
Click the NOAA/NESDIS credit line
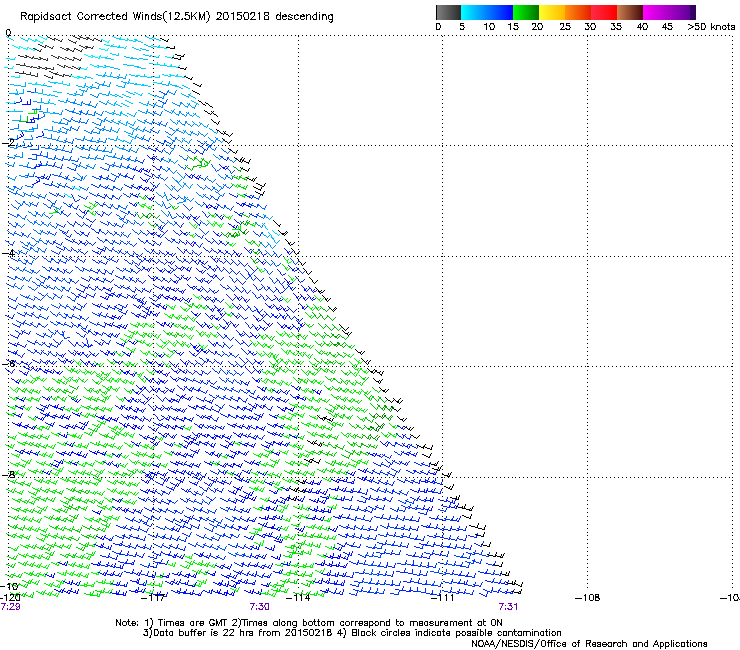pos(589,644)
